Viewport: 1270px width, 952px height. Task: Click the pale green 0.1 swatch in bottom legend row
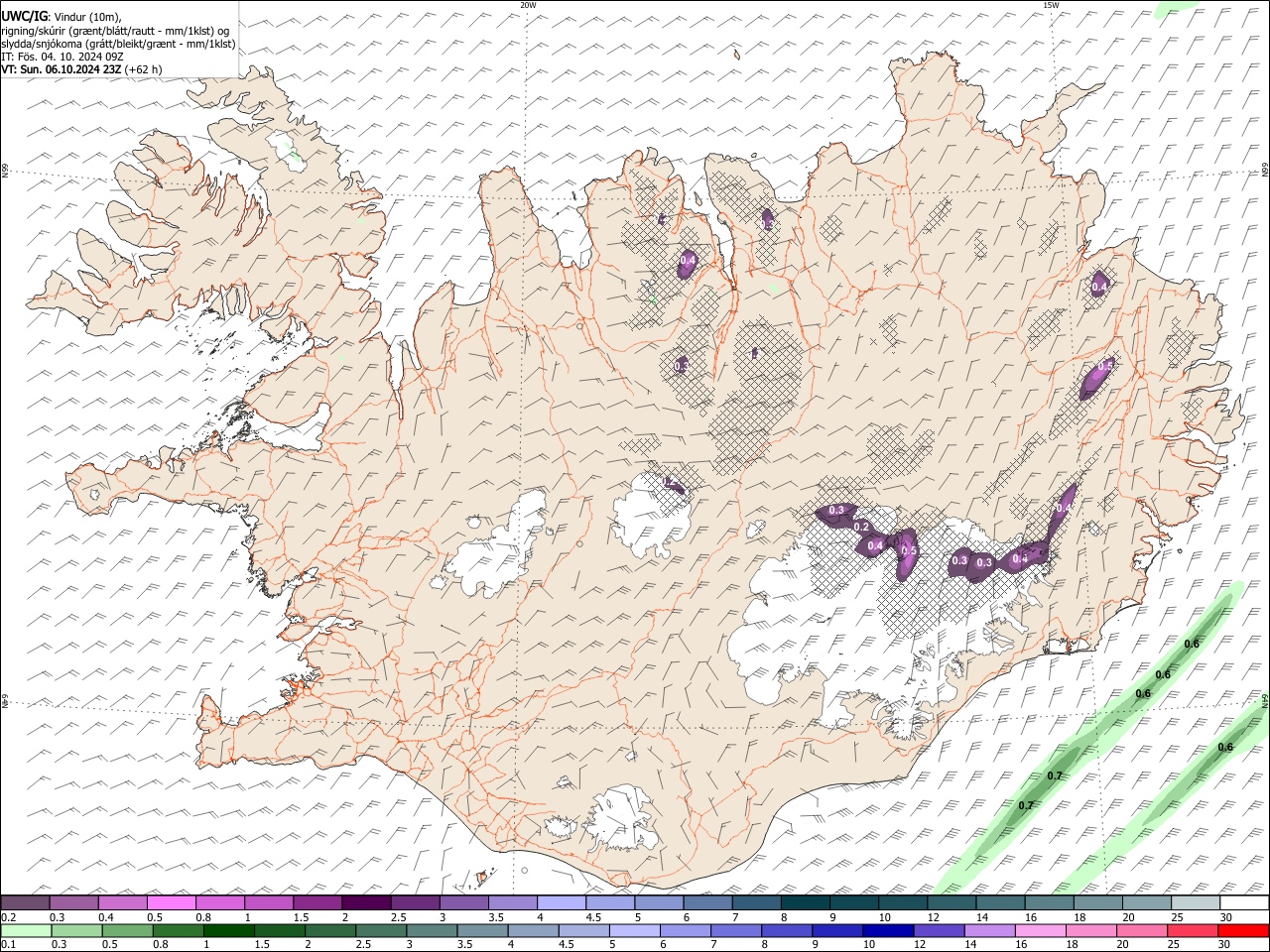pos(26,930)
